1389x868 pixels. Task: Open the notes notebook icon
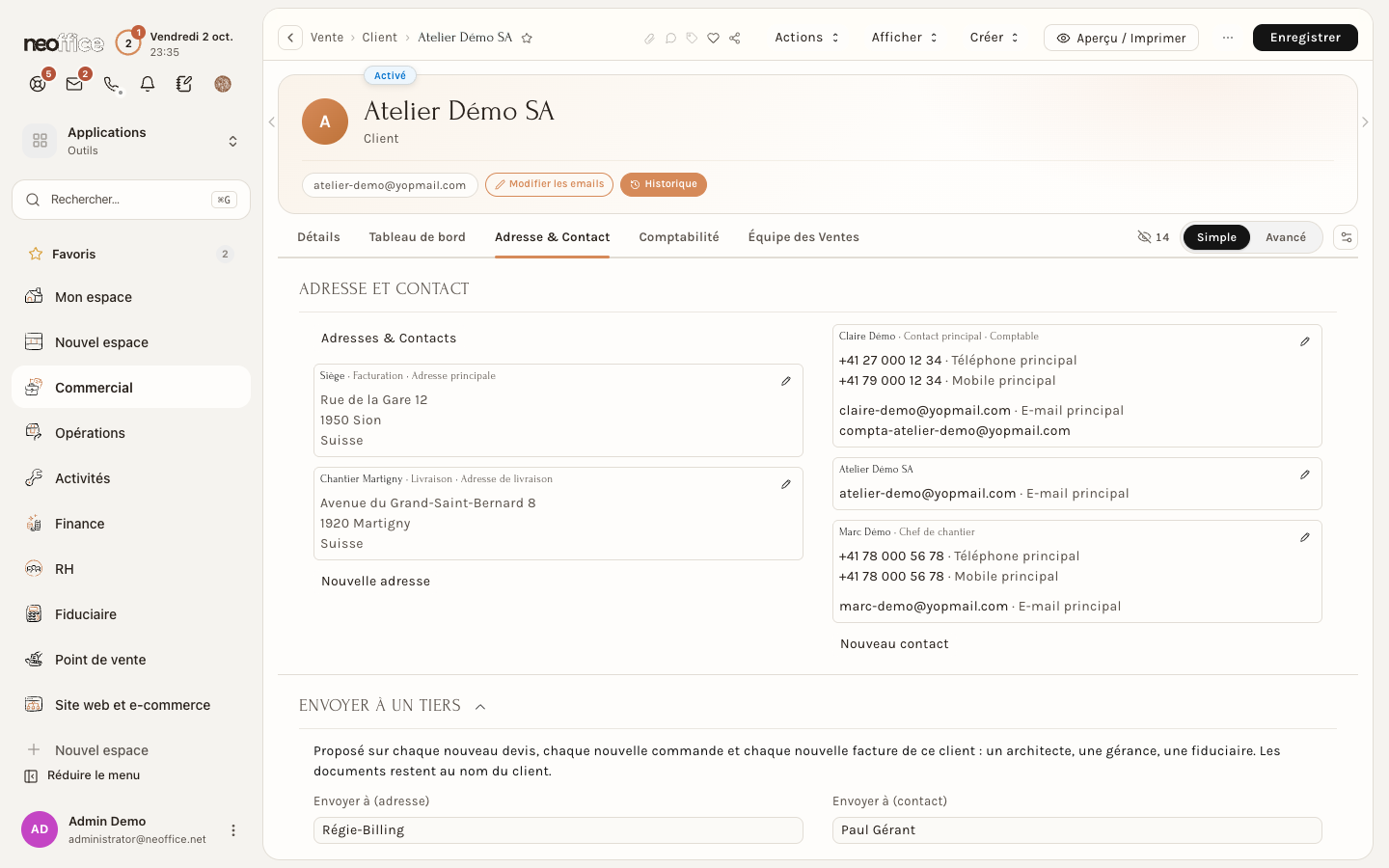(184, 84)
